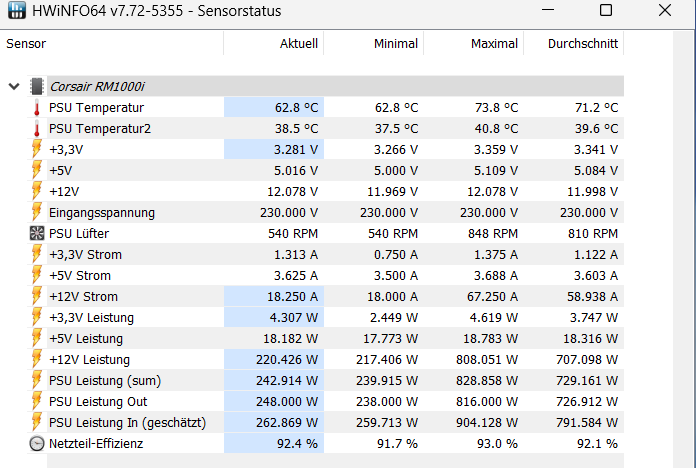The width and height of the screenshot is (696, 468).
Task: Select the +3,3V Leistung row label
Action: click(91, 317)
